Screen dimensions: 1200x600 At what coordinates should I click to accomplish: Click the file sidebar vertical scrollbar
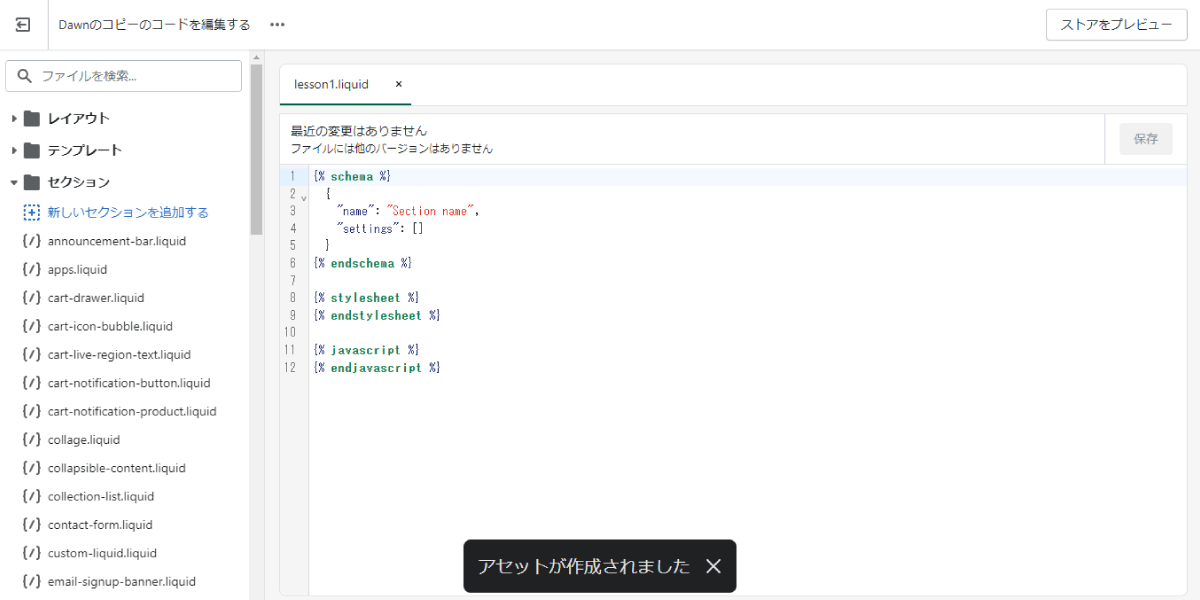click(256, 150)
